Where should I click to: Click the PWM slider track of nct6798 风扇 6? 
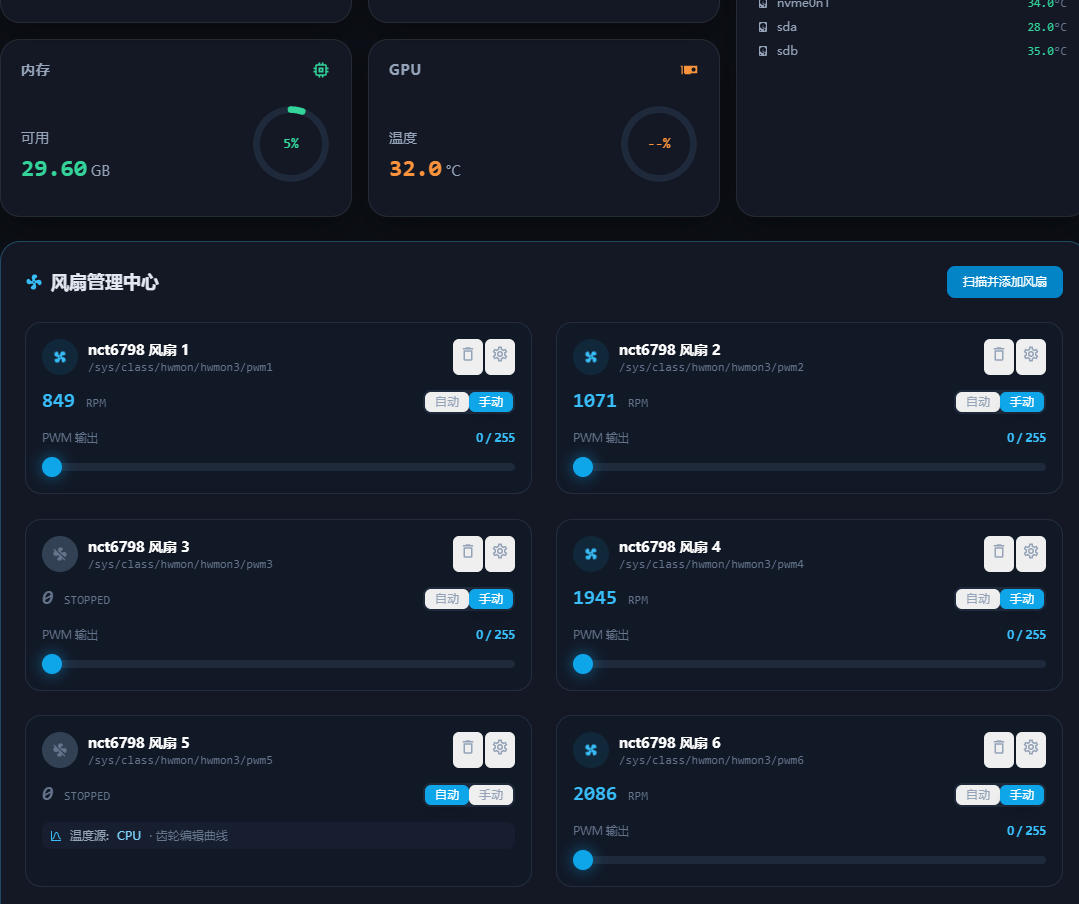point(809,860)
